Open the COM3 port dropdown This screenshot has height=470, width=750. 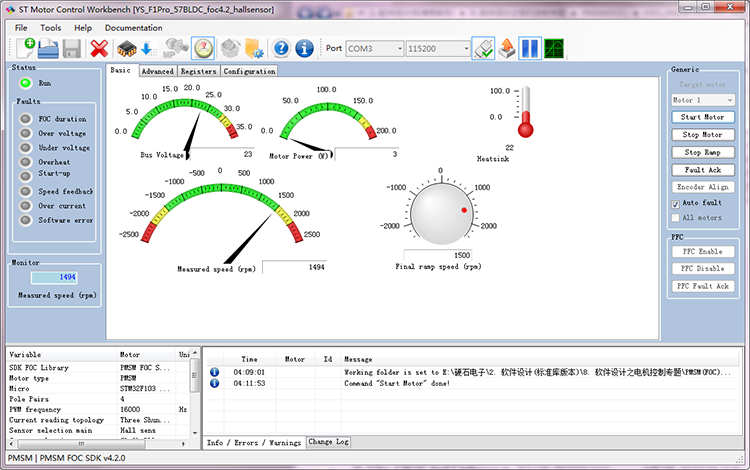(375, 48)
